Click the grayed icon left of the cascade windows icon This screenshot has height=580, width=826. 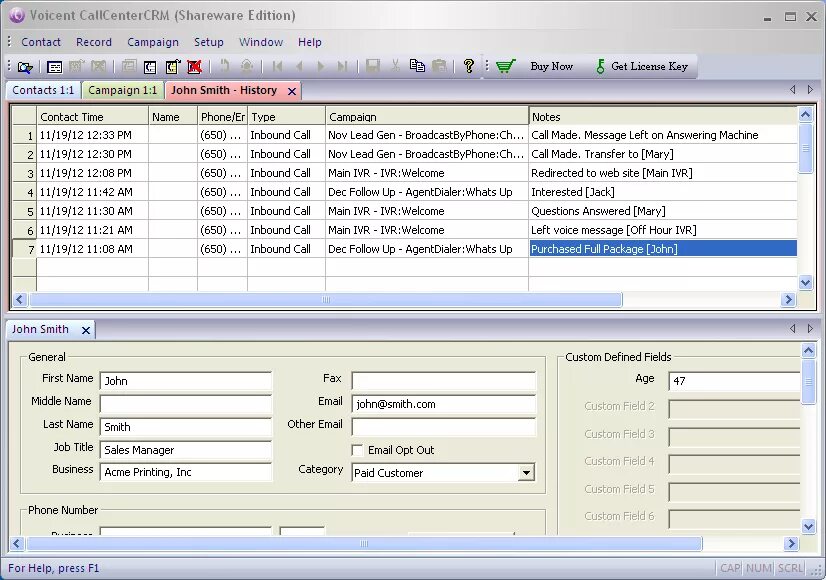tap(99, 66)
